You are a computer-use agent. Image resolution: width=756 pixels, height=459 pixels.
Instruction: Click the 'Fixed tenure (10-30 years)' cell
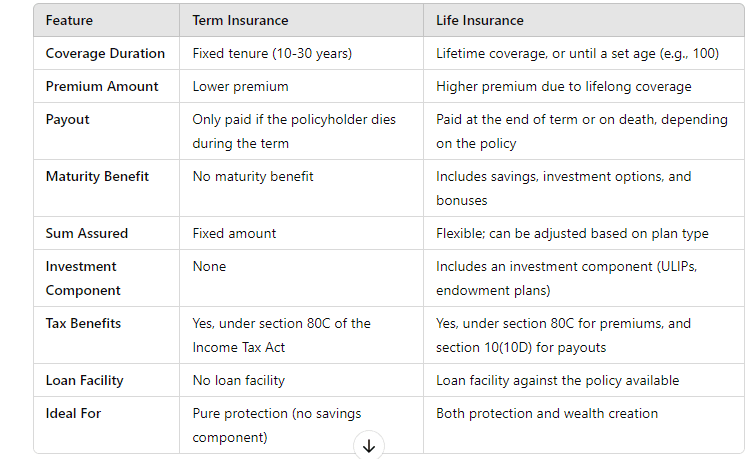272,54
